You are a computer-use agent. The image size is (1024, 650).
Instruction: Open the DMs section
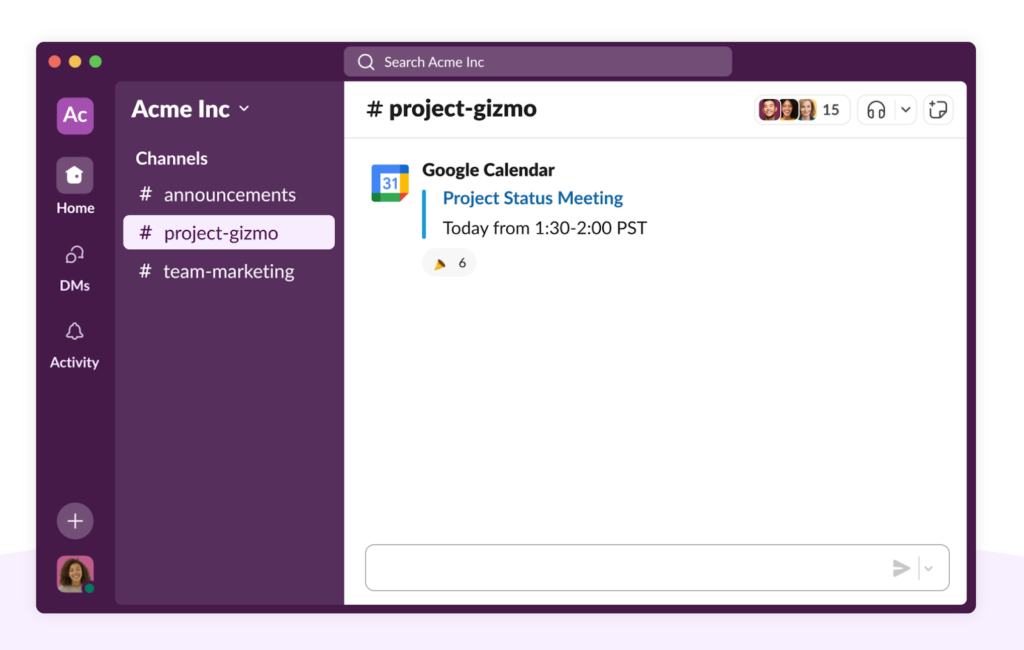pyautogui.click(x=74, y=268)
